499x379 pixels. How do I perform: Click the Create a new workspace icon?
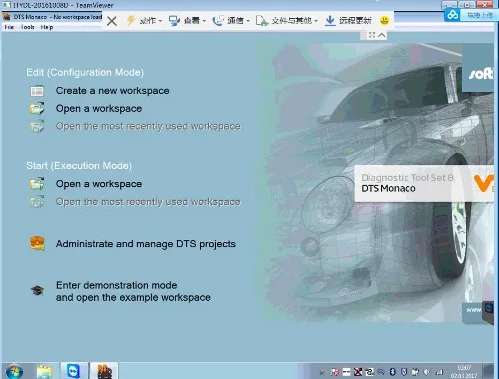pos(37,91)
